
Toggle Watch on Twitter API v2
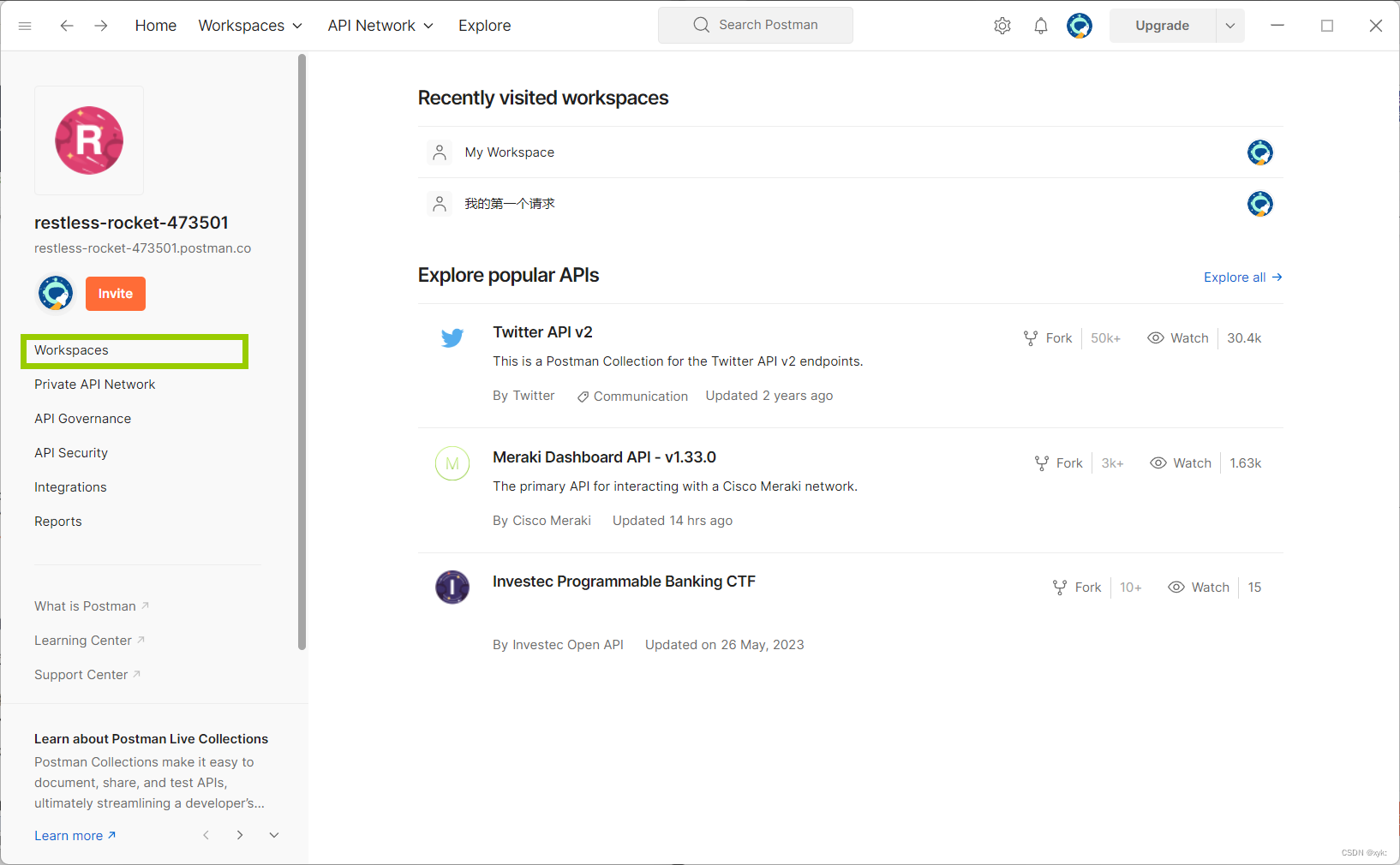[x=1178, y=338]
